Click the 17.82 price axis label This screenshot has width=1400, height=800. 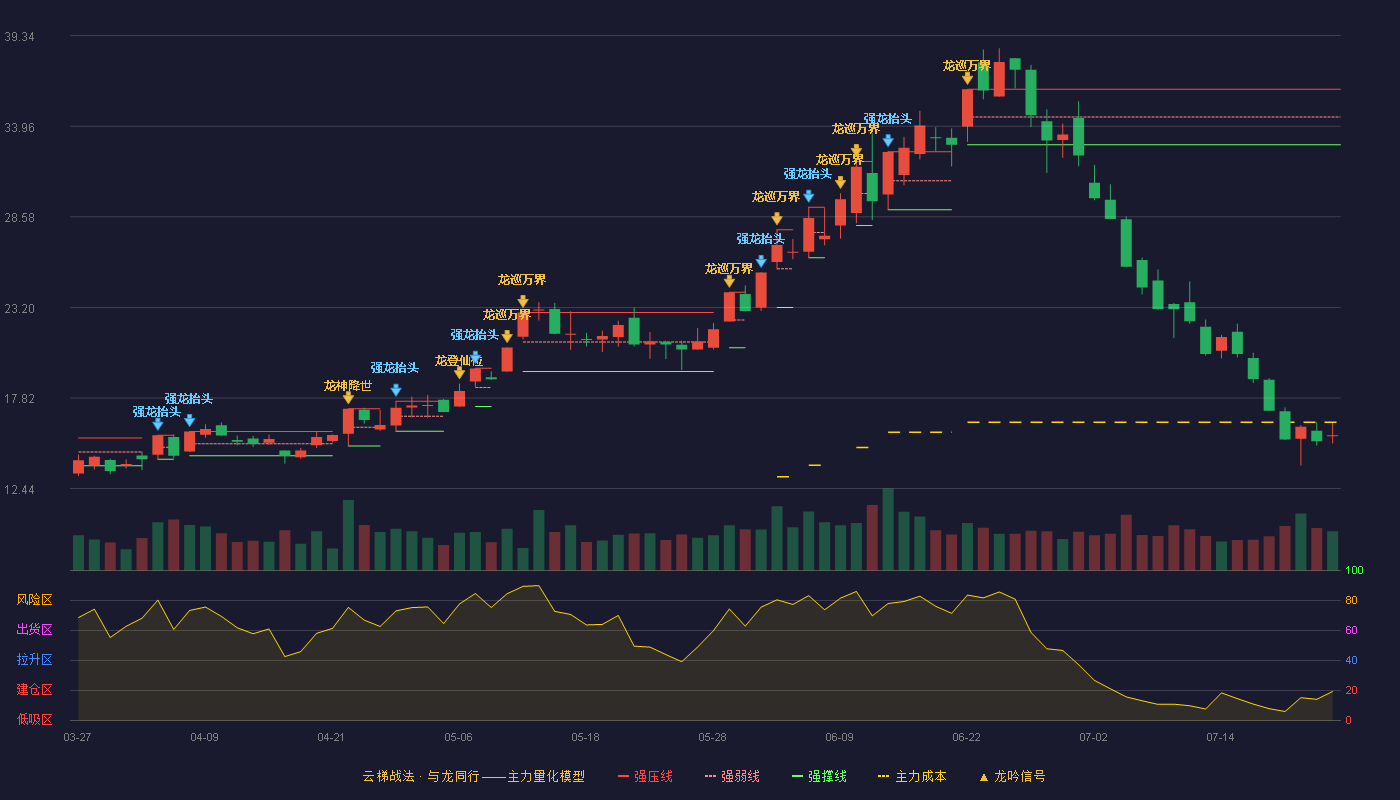(x=19, y=398)
